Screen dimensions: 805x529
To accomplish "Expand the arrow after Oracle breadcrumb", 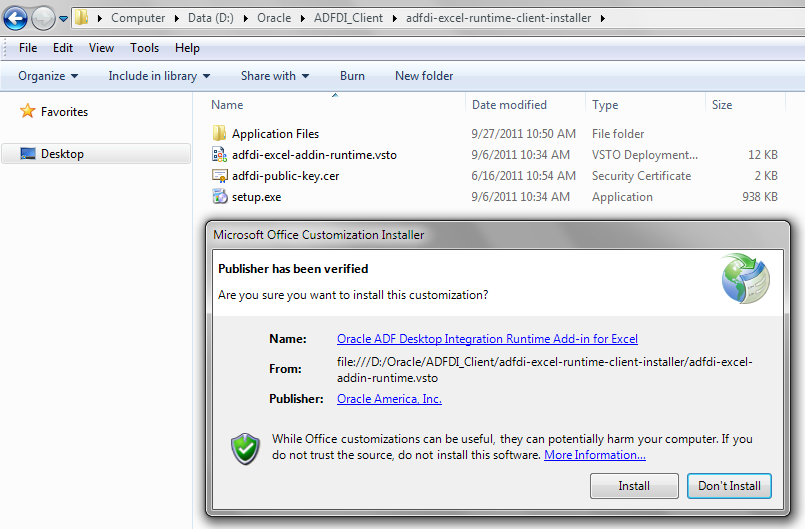I will pos(302,18).
